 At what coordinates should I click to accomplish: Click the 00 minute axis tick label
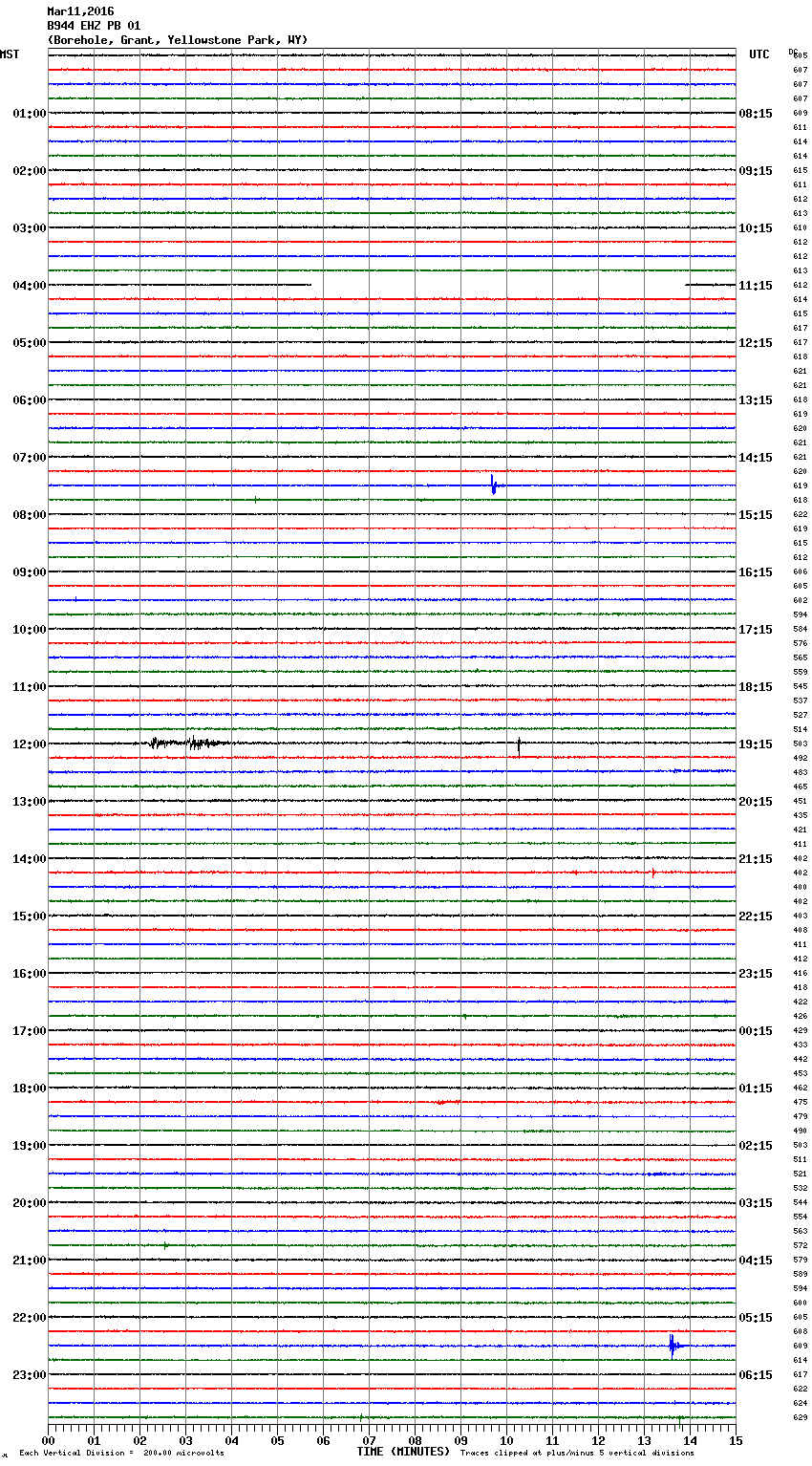tap(48, 1440)
